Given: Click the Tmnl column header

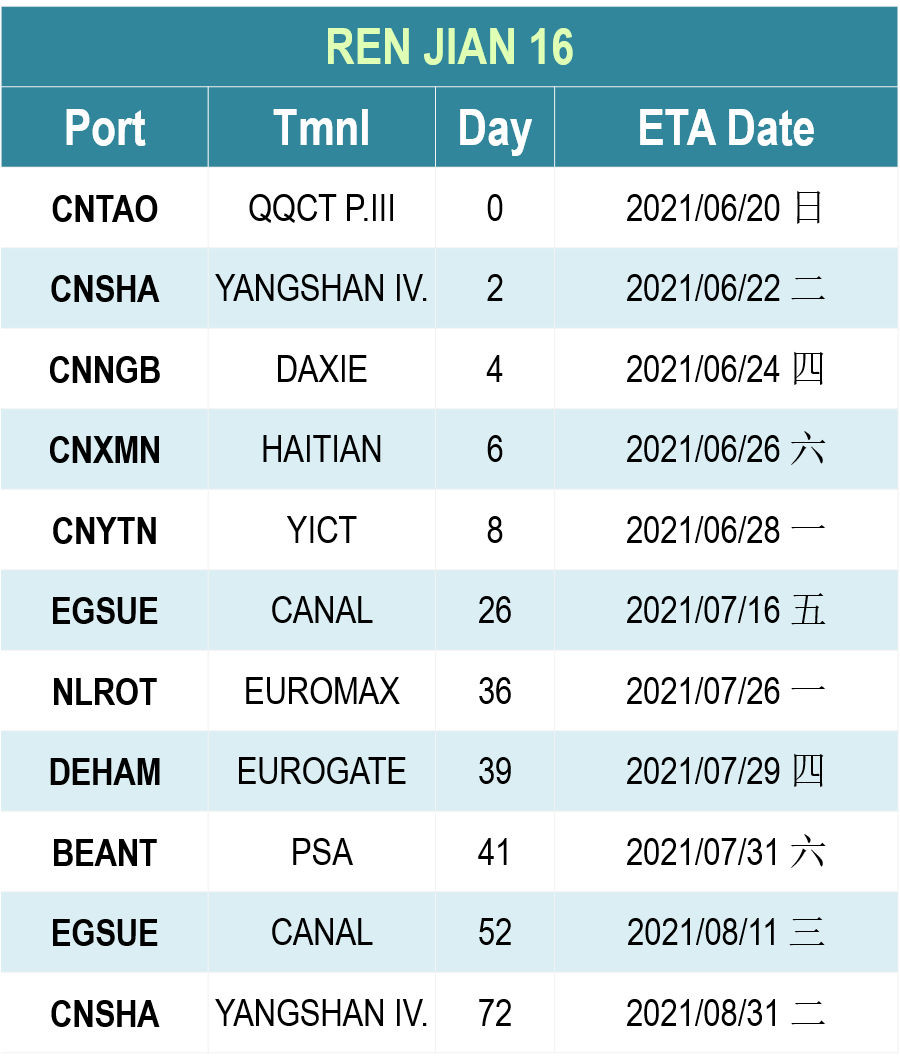Looking at the screenshot, I should 321,127.
